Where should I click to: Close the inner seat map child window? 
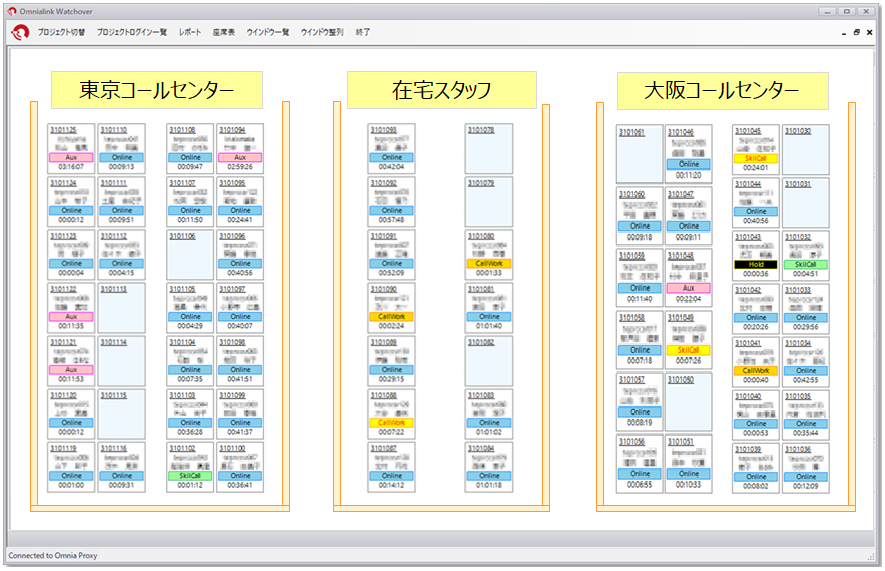[x=869, y=33]
